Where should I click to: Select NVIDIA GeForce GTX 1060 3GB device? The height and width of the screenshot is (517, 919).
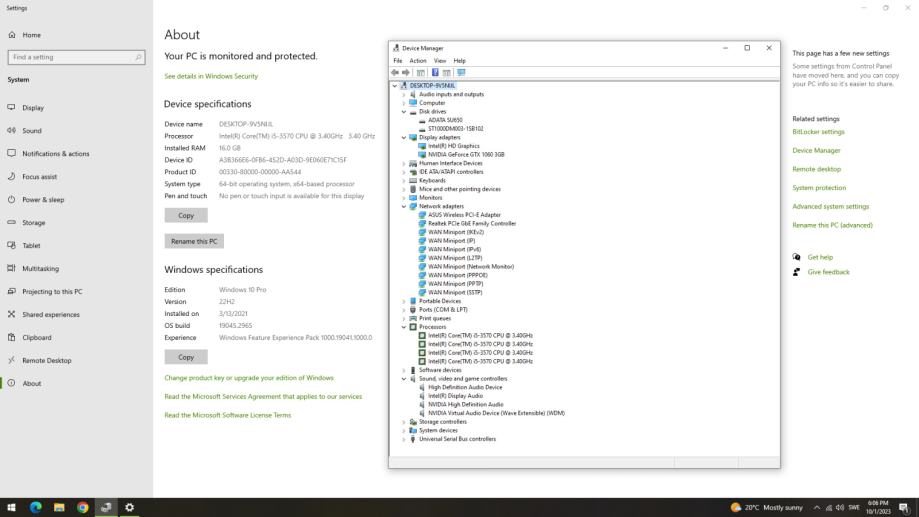466,155
